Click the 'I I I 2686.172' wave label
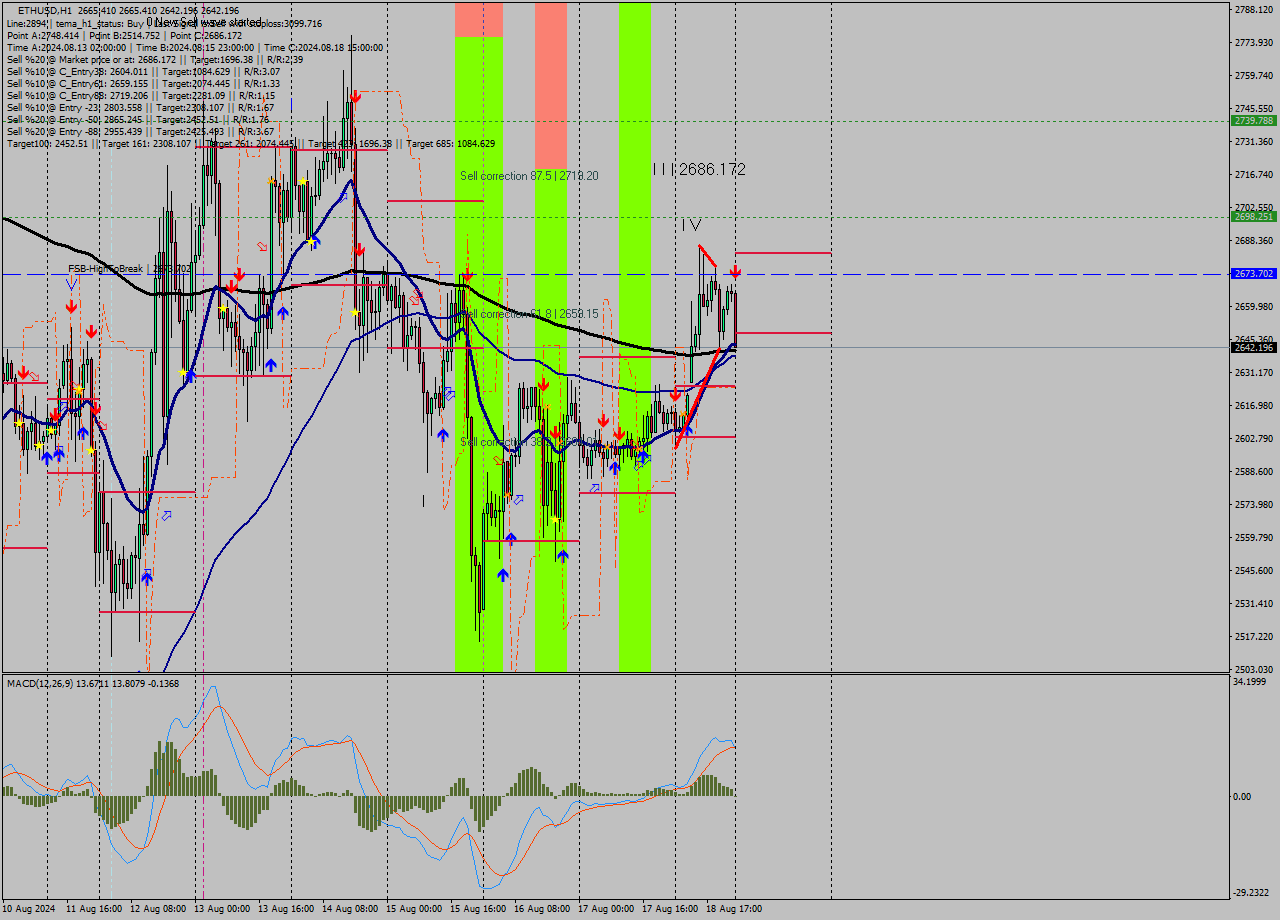 698,170
